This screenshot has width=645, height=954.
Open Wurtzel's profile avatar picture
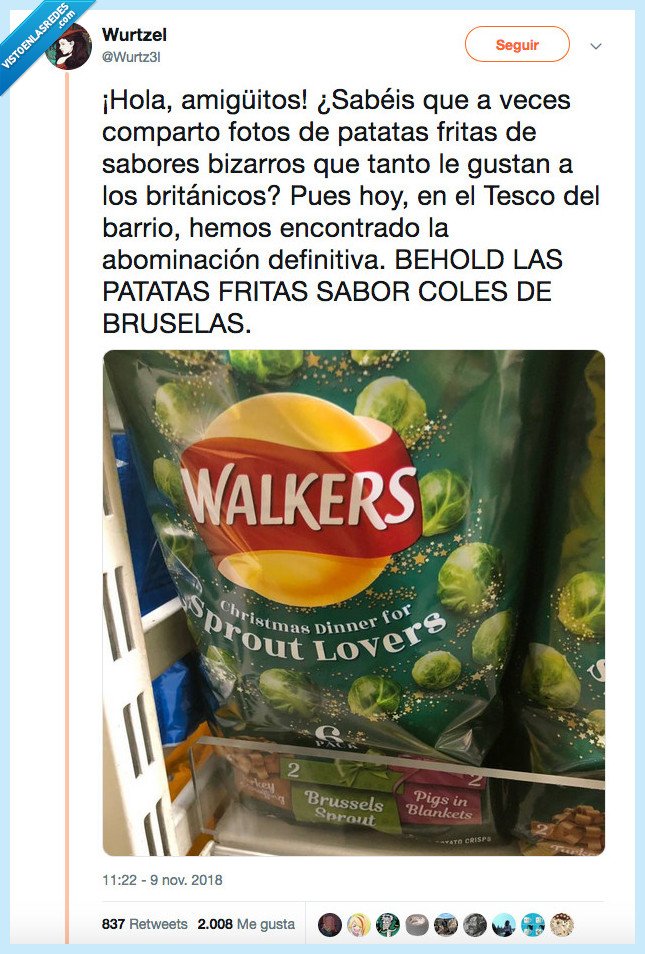pyautogui.click(x=69, y=46)
